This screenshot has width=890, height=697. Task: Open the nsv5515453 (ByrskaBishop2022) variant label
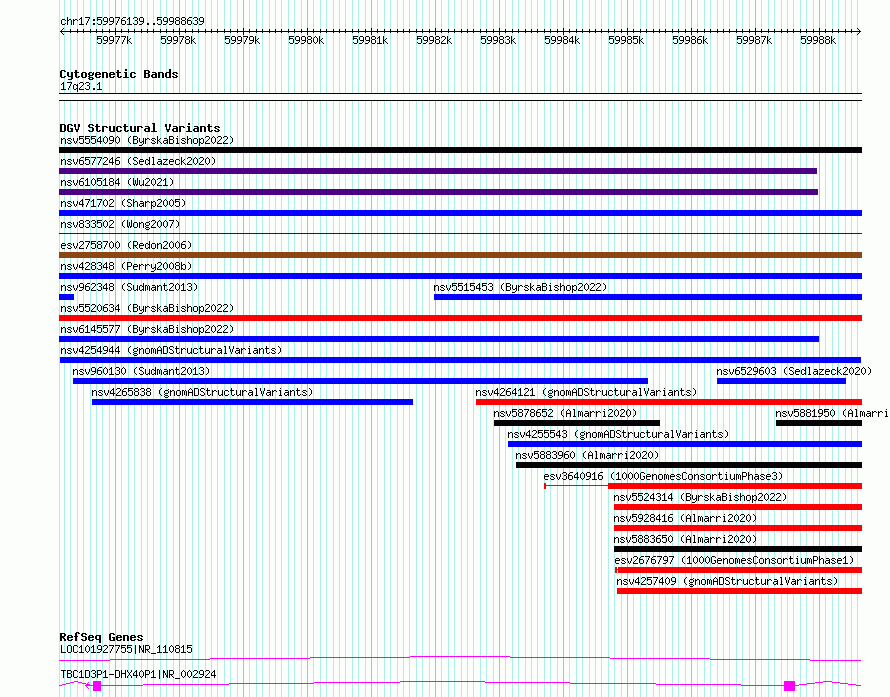point(520,287)
